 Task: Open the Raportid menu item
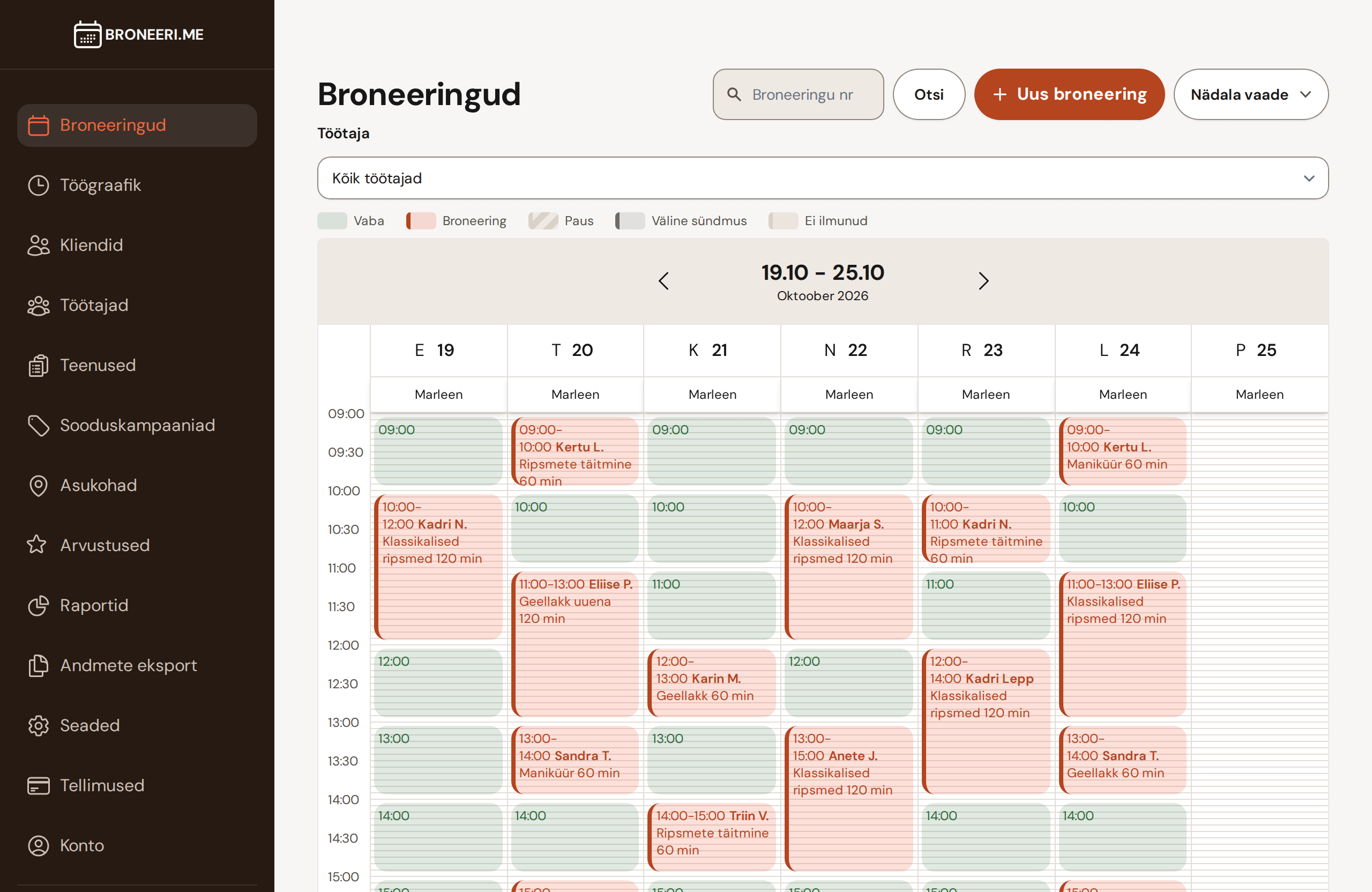click(137, 605)
